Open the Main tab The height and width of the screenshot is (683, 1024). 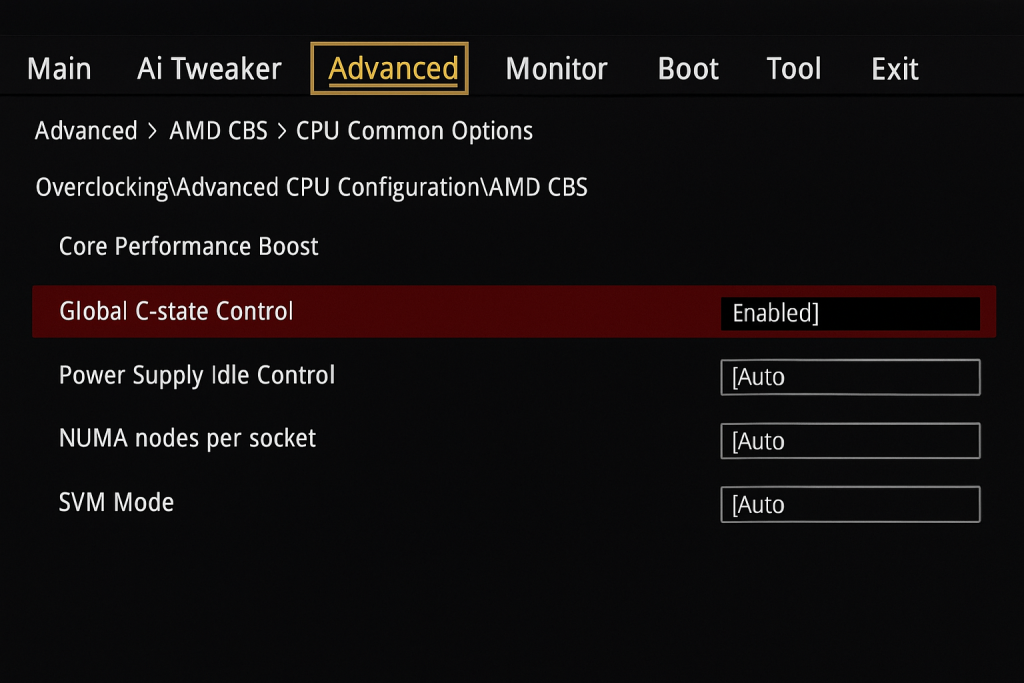[x=59, y=69]
